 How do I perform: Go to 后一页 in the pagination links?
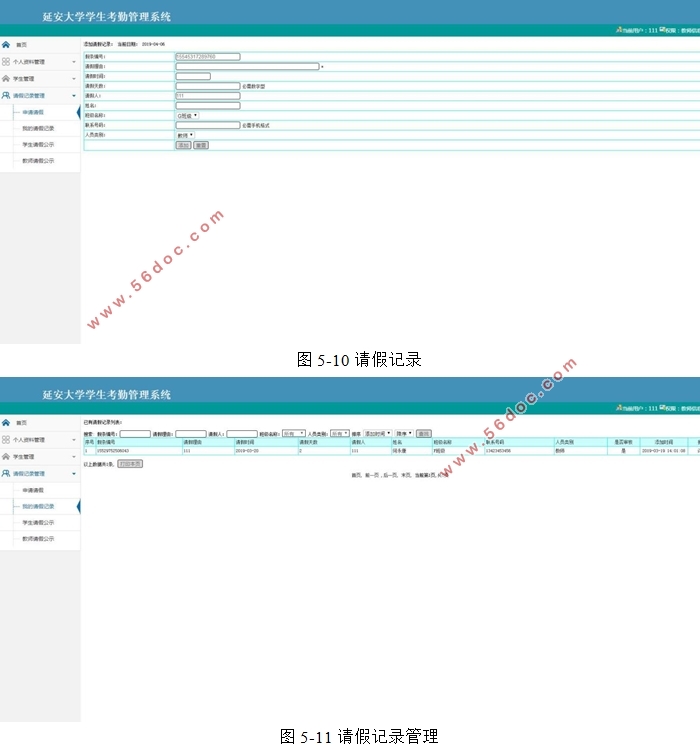(x=390, y=475)
